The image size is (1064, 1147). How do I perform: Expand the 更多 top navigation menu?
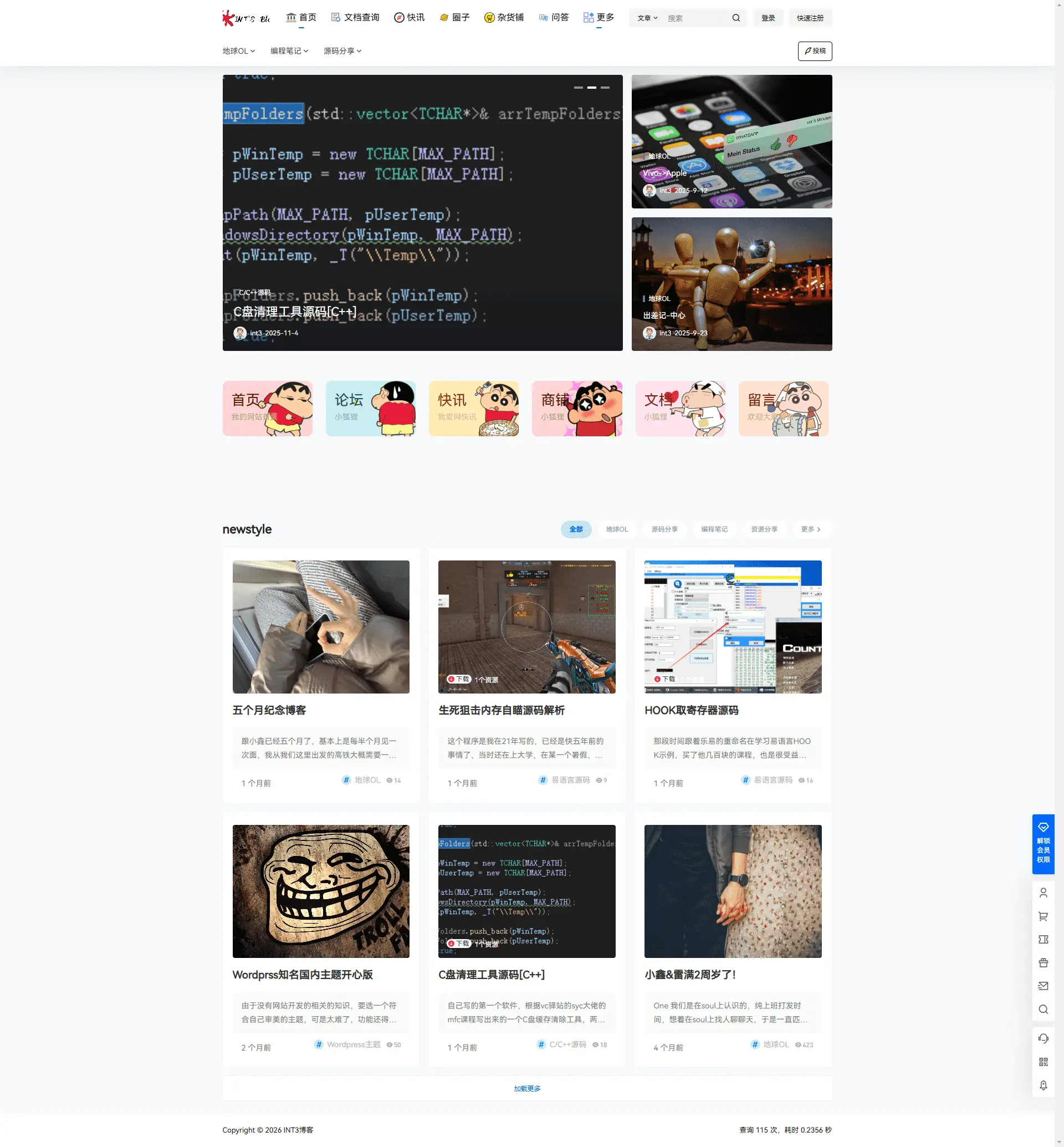click(x=598, y=17)
